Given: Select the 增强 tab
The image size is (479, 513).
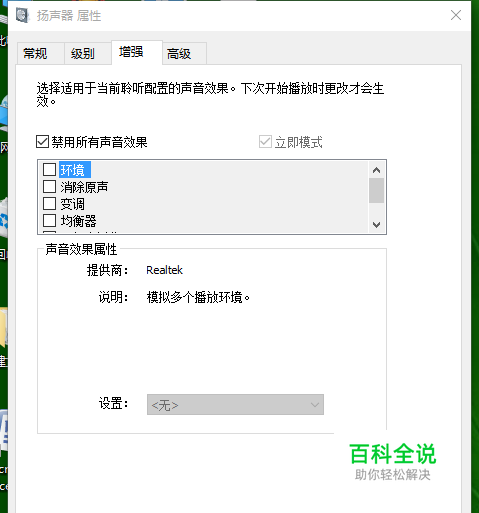Looking at the screenshot, I should click(137, 52).
